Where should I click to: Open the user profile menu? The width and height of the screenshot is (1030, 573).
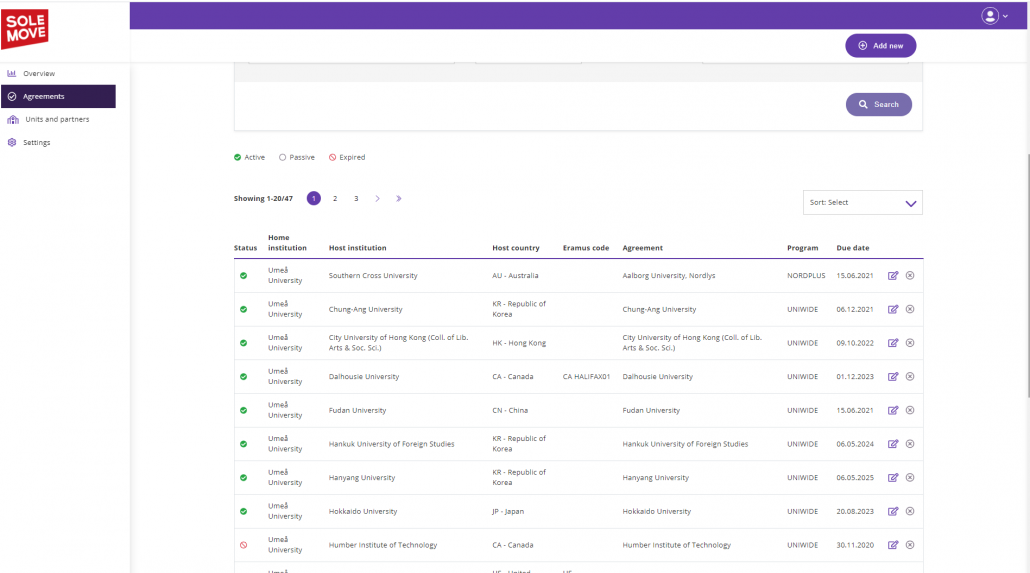tap(995, 16)
